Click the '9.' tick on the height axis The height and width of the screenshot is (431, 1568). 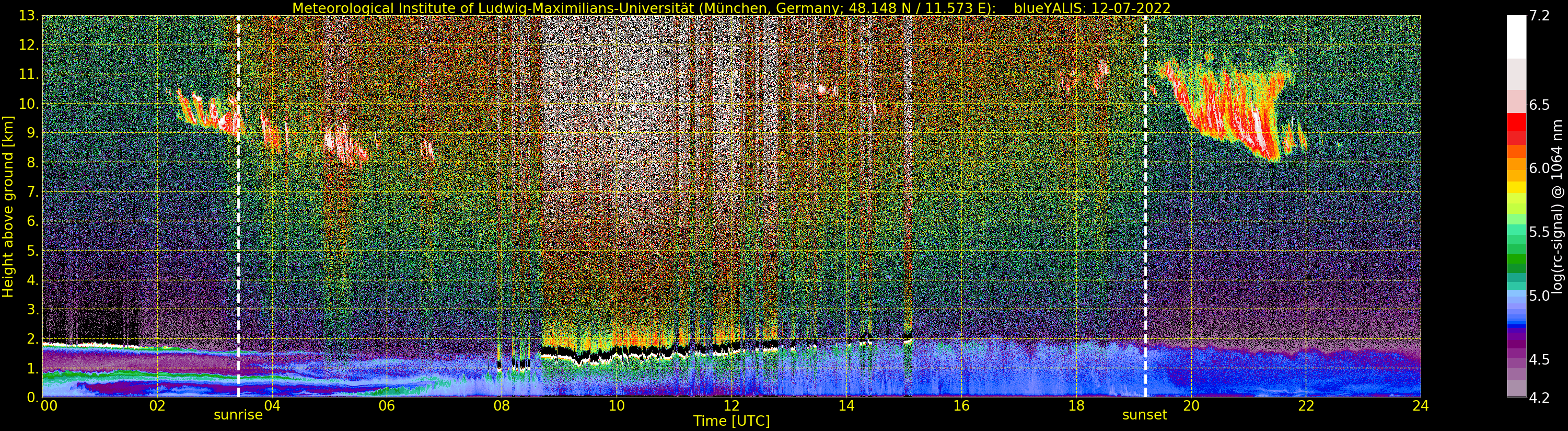pyautogui.click(x=33, y=133)
